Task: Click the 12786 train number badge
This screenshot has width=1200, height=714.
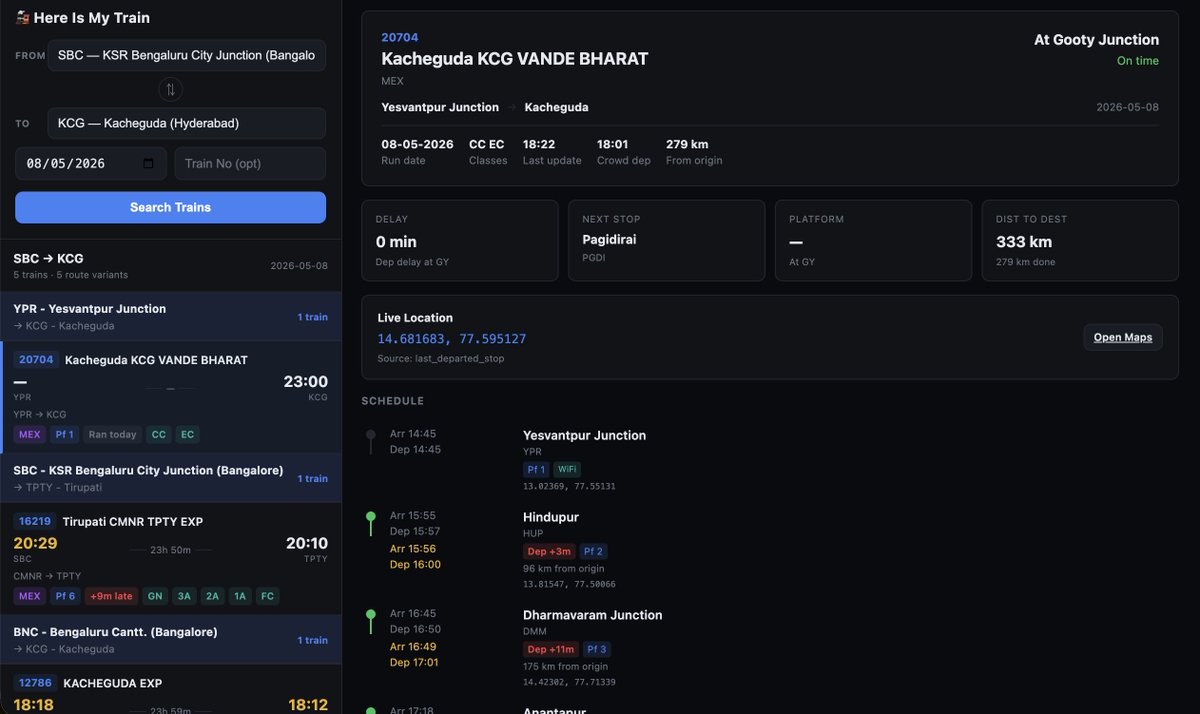Action: (35, 683)
